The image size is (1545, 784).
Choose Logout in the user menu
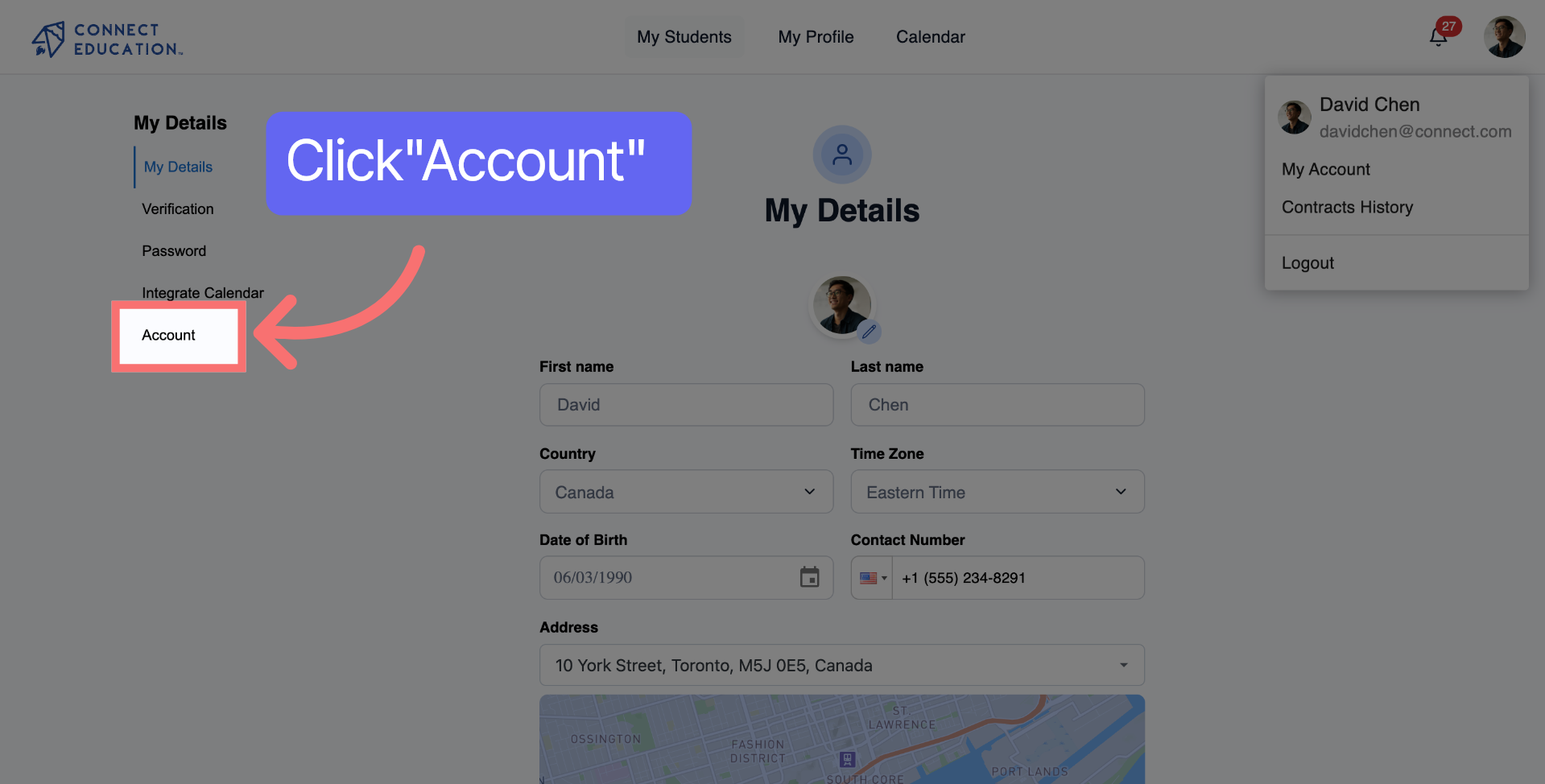(x=1307, y=263)
